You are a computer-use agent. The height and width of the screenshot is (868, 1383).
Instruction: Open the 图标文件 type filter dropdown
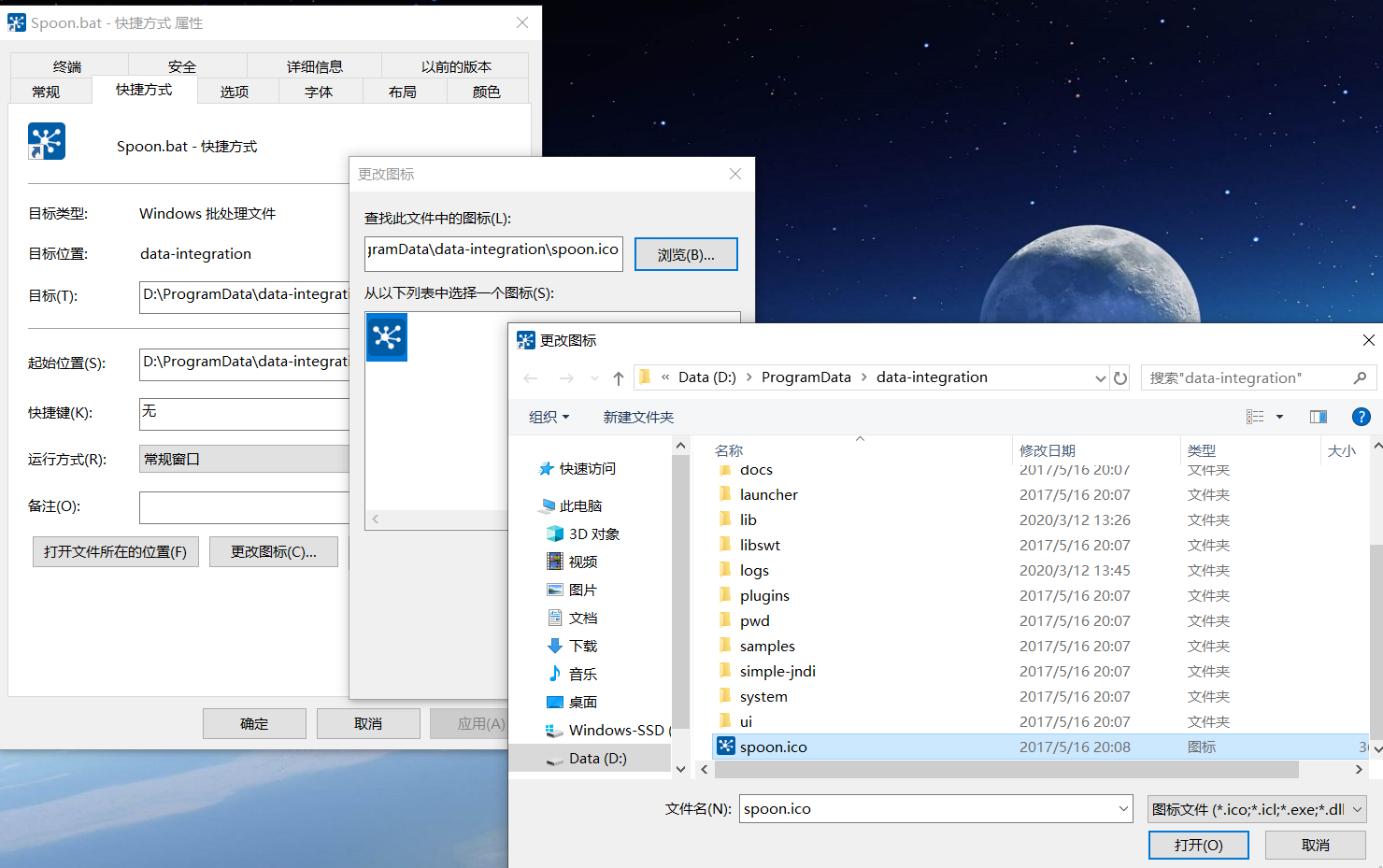(x=1258, y=809)
